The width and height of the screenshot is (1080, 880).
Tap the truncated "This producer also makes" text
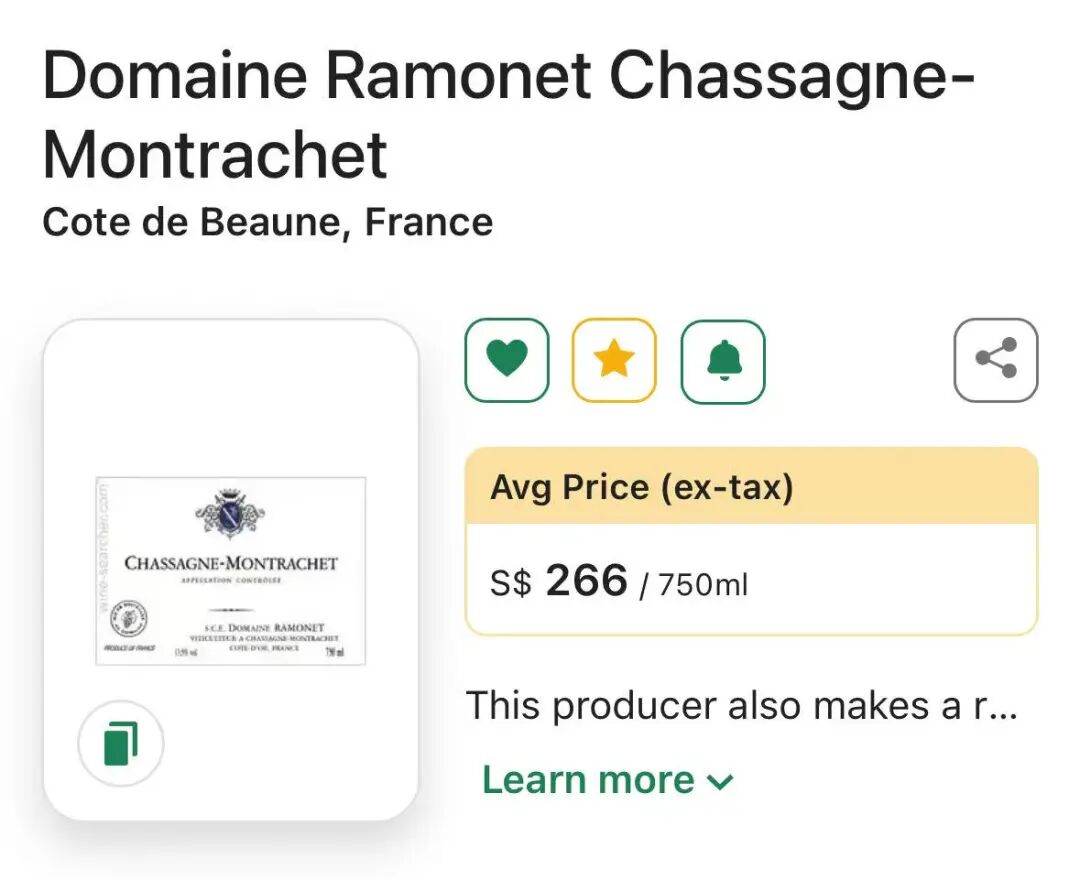(741, 706)
